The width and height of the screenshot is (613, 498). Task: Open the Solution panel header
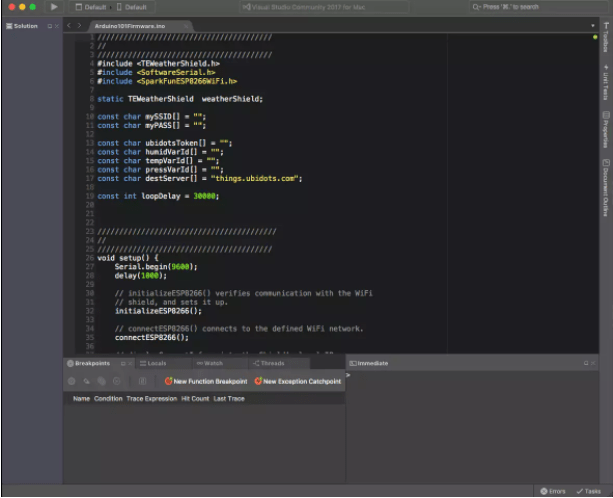[25, 25]
